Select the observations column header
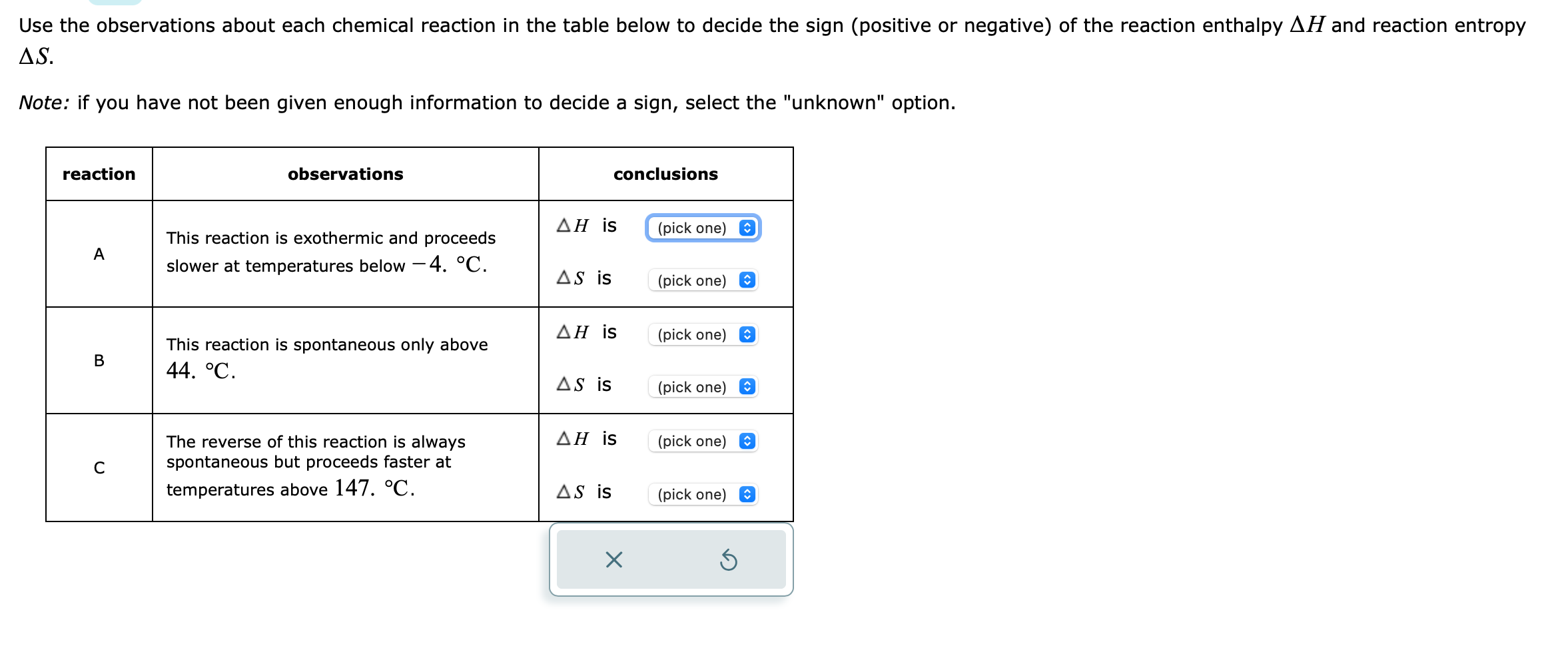Image resolution: width=1568 pixels, height=666 pixels. pyautogui.click(x=345, y=174)
